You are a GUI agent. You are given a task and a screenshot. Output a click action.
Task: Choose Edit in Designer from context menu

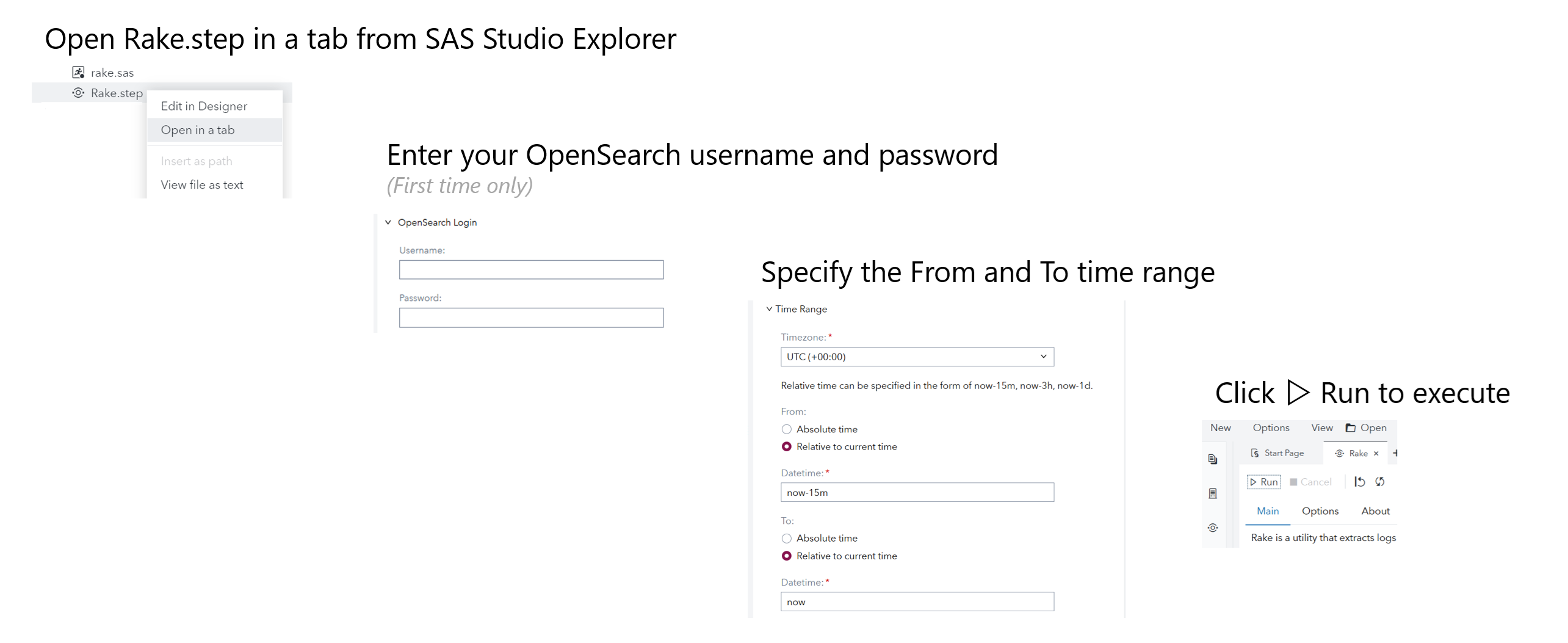215,106
